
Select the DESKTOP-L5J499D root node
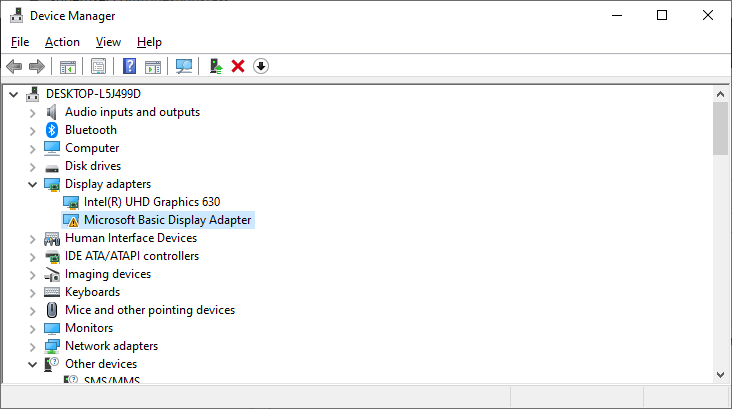(100, 94)
